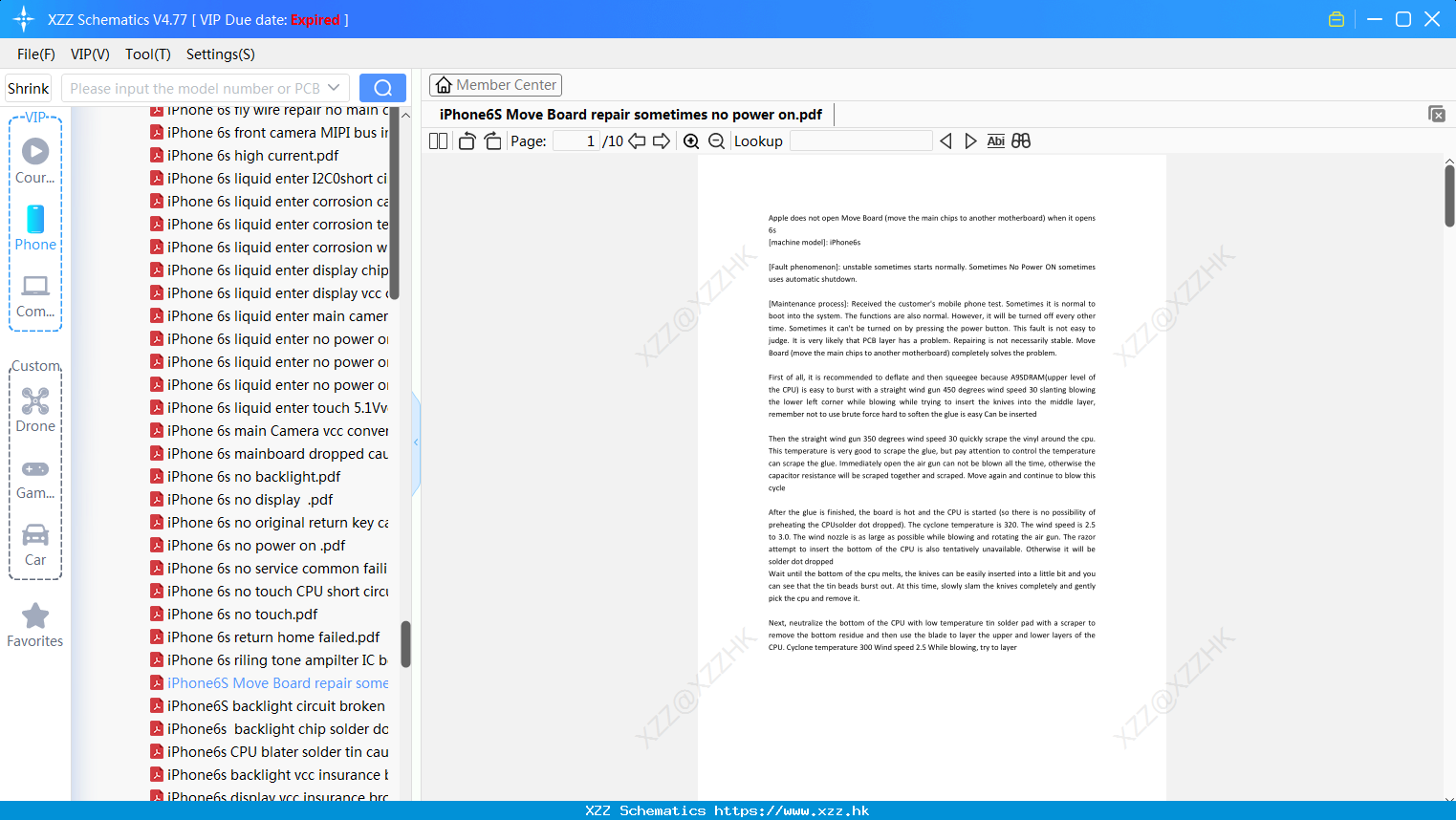The height and width of the screenshot is (820, 1456).
Task: Open the Tool(T) menu
Action: (148, 54)
